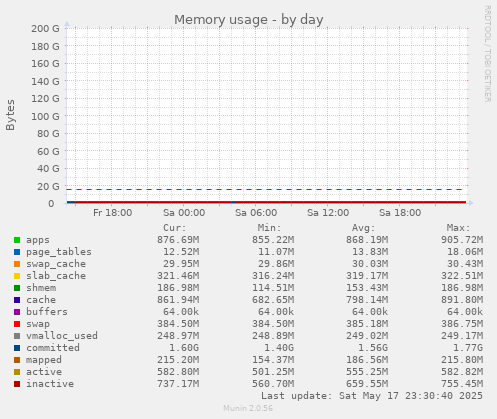497x419 pixels.
Task: Click the indigo cache legend swatch
Action: pyautogui.click(x=17, y=300)
